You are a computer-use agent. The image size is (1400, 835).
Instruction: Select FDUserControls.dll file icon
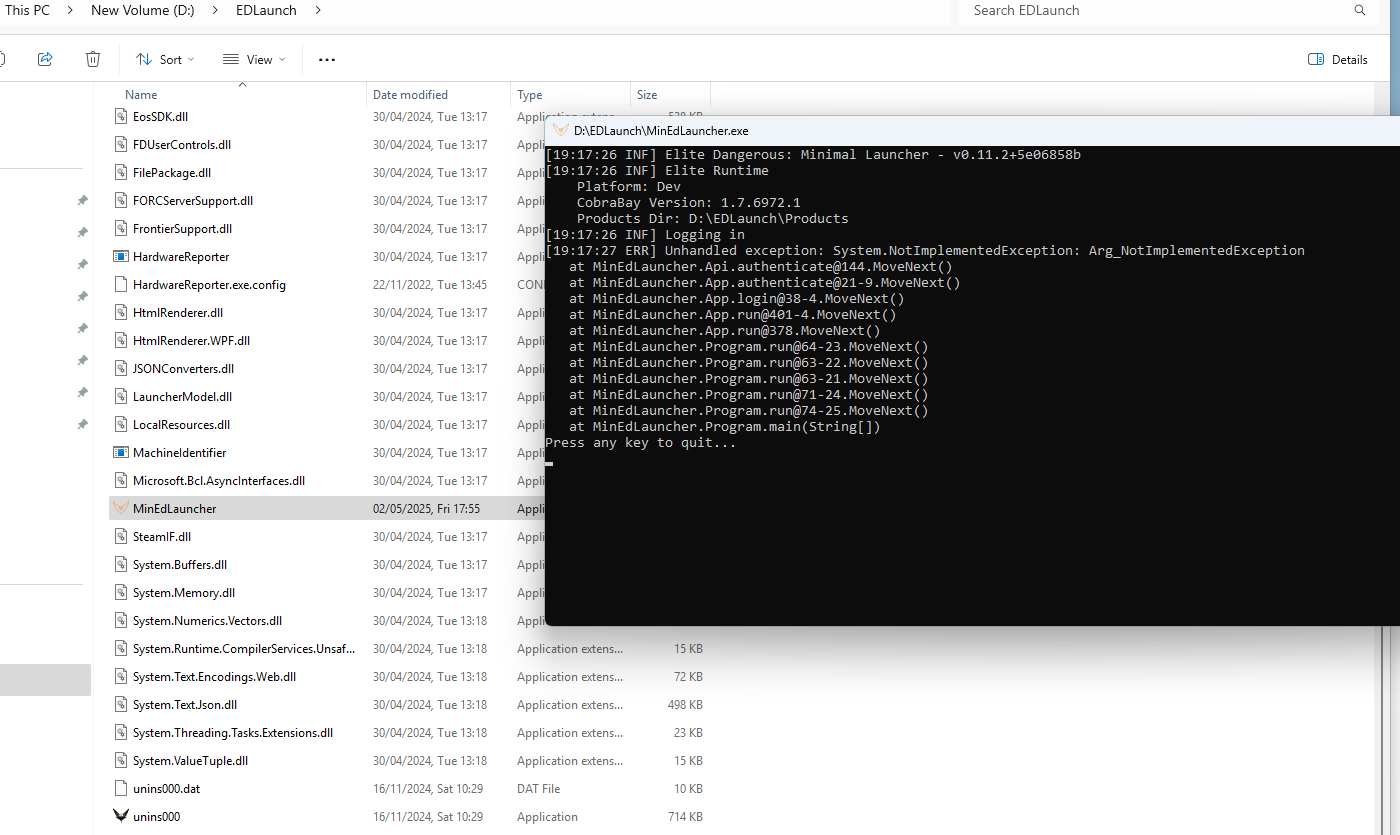(x=121, y=145)
